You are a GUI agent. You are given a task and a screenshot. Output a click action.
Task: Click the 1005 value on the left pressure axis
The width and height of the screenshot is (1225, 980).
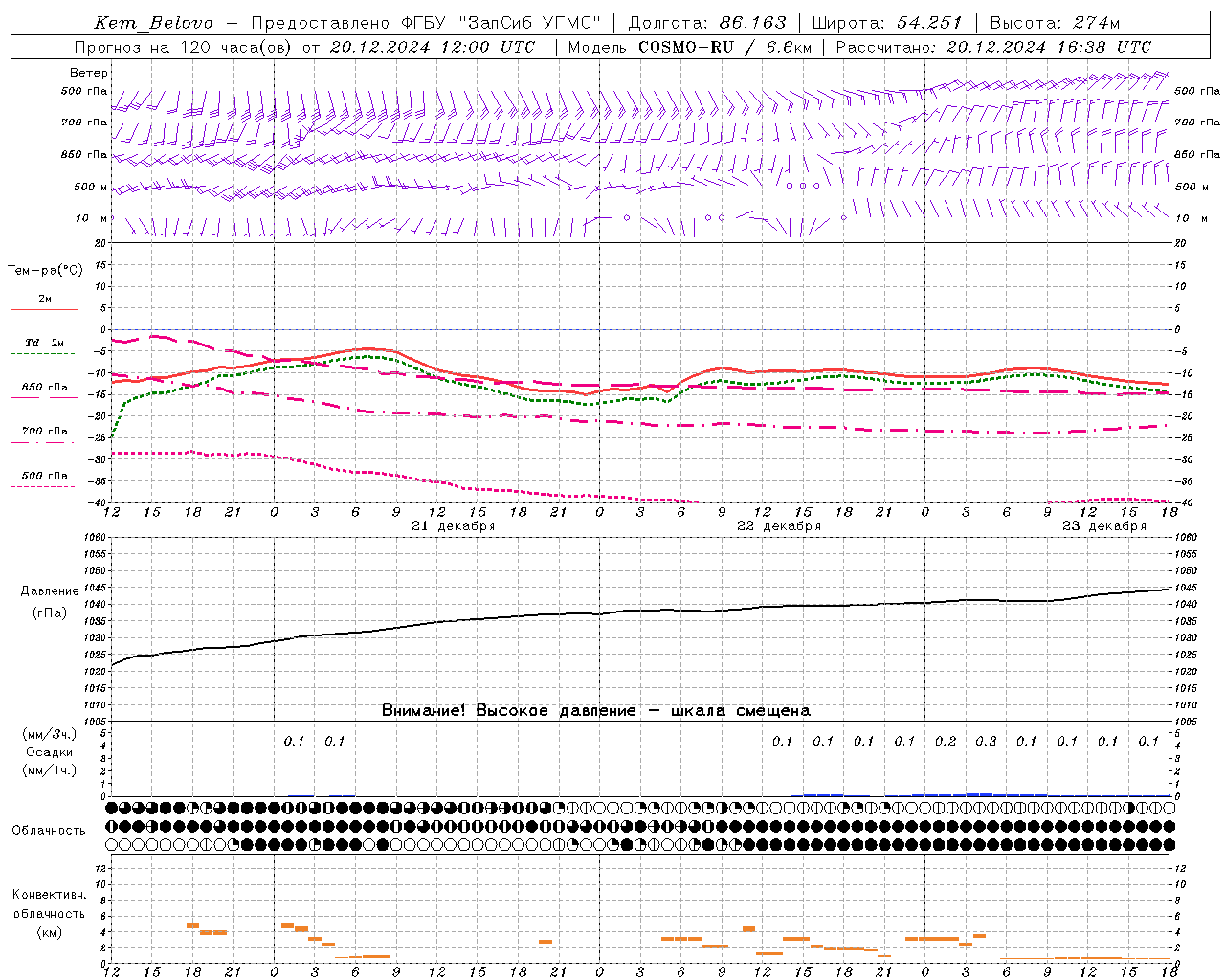click(x=93, y=721)
